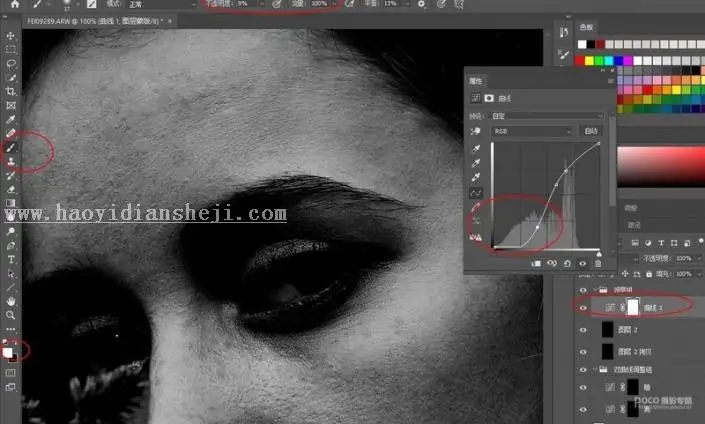Image resolution: width=705 pixels, height=424 pixels.
Task: Filter layers by type layers (T icon)
Action: 661,243
